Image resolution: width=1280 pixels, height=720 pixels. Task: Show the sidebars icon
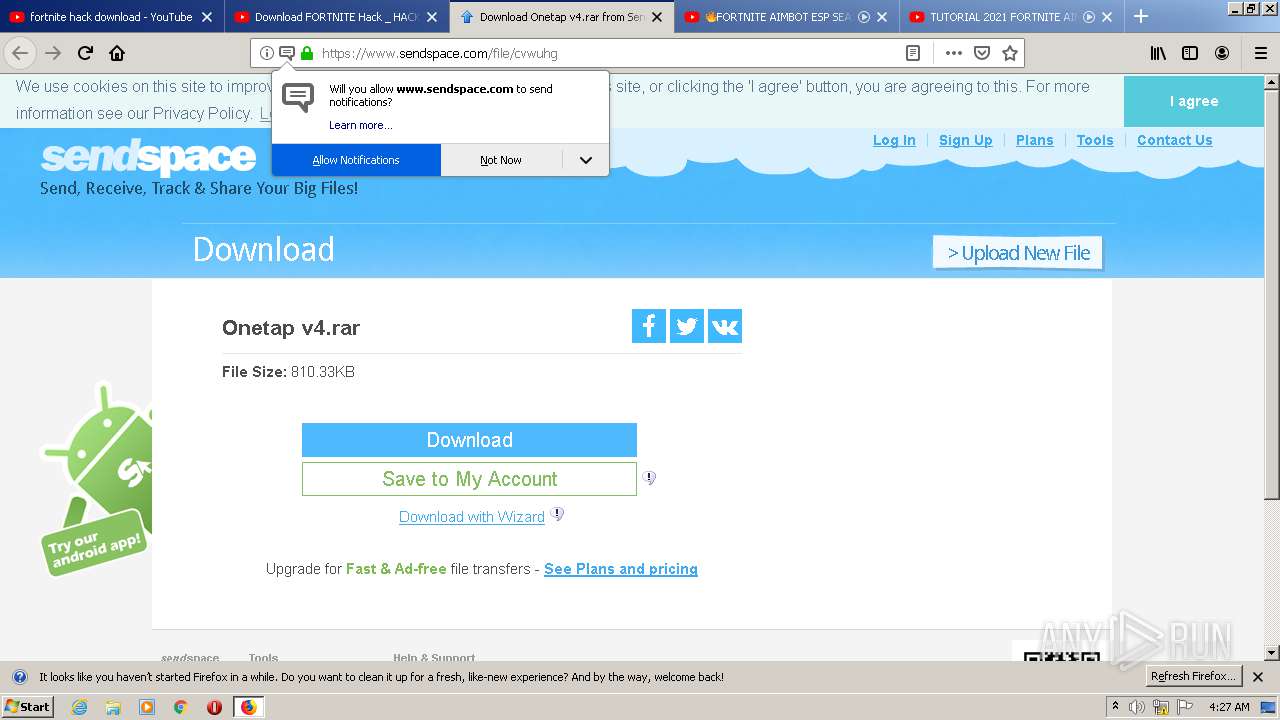pos(1190,53)
